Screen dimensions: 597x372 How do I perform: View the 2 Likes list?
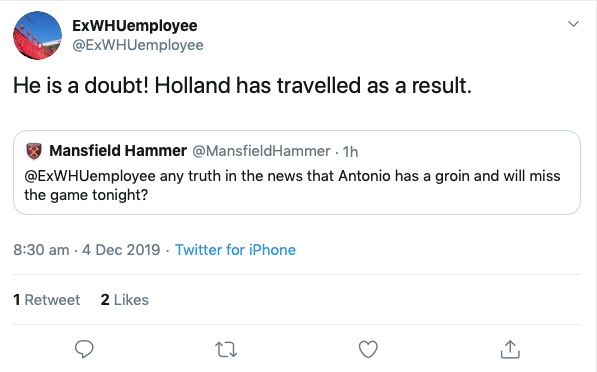coord(125,300)
